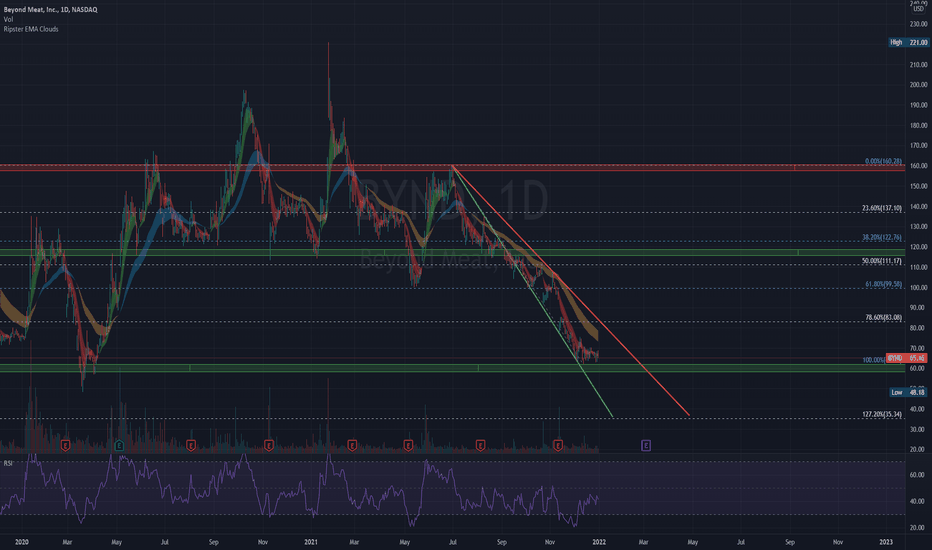Select the earnings marker near May 2021
Image resolution: width=932 pixels, height=550 pixels.
pos(408,445)
